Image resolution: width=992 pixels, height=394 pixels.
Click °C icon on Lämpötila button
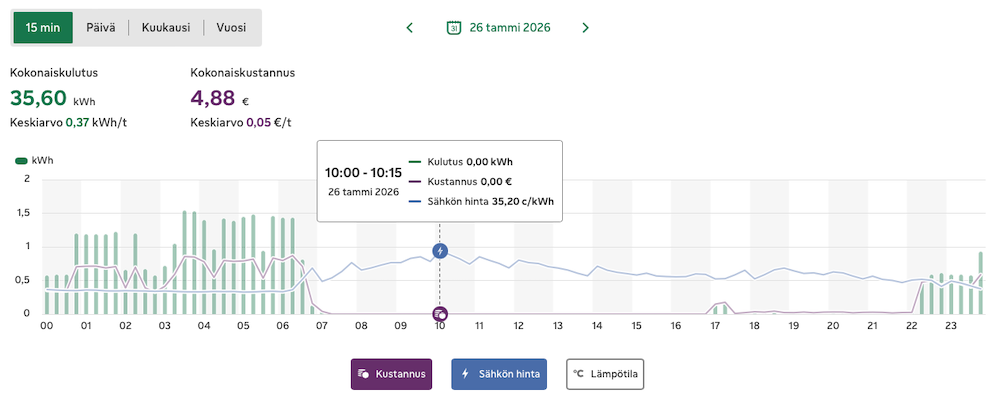(578, 374)
